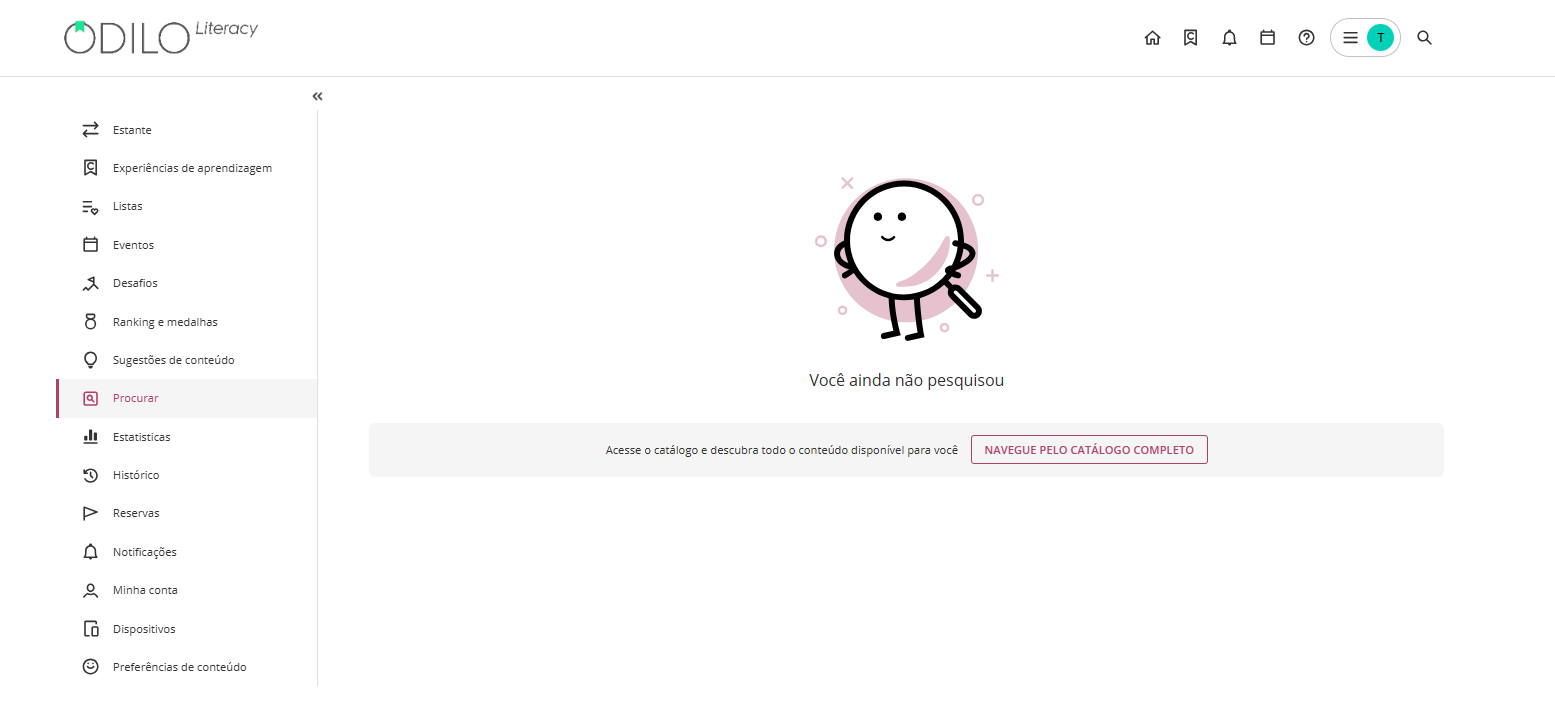Click the Ranking e medalhas medal icon
Screen dimensions: 1555x718
(x=90, y=322)
